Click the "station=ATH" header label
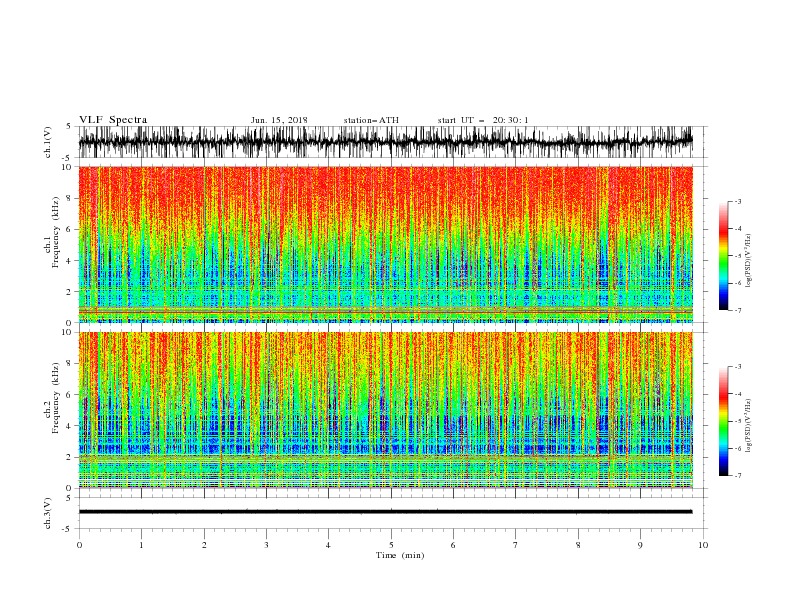The height and width of the screenshot is (612, 792). pos(371,120)
